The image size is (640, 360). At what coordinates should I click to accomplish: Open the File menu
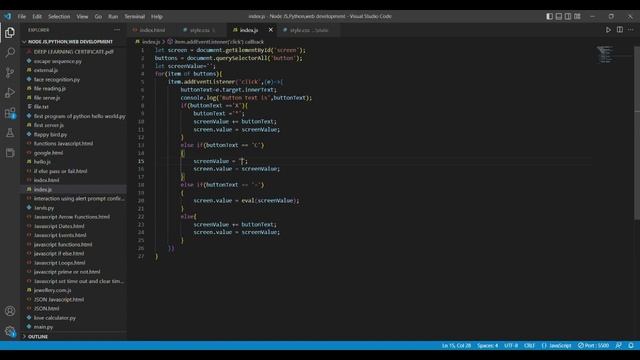(22, 16)
